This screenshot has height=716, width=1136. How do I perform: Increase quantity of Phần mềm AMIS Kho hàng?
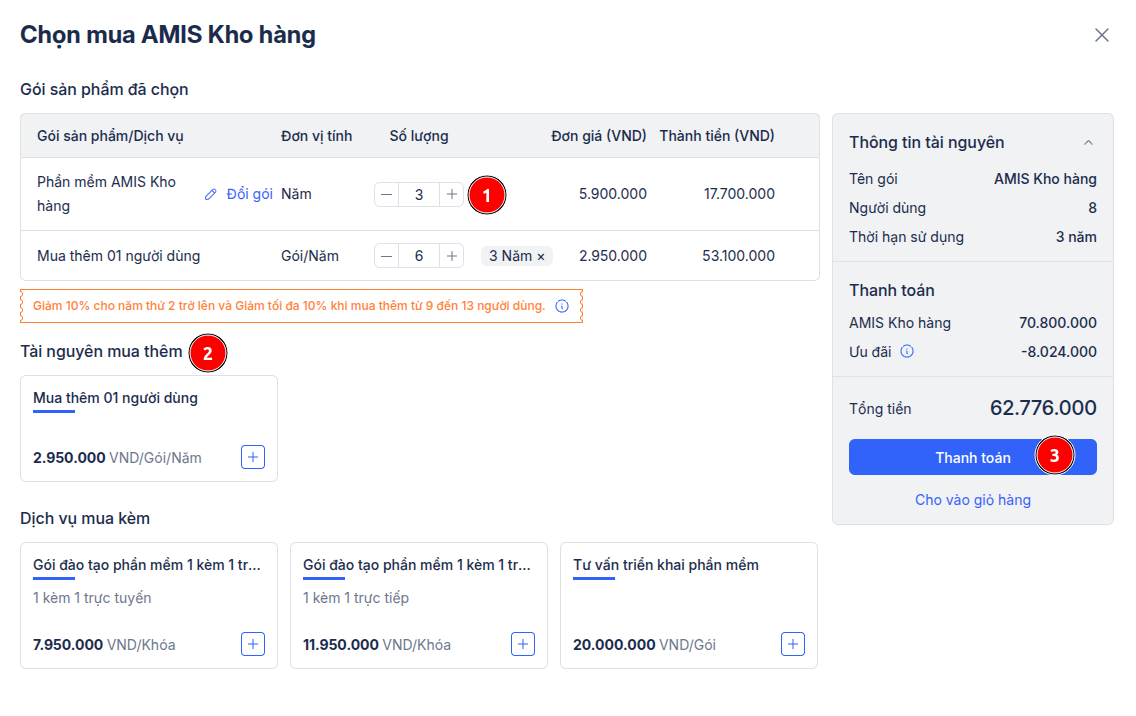pos(451,194)
